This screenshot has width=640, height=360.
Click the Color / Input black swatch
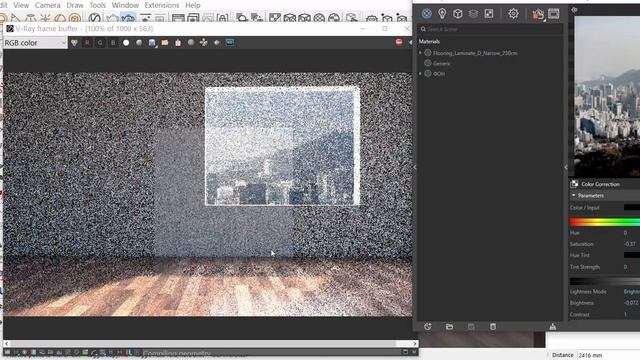pos(632,207)
